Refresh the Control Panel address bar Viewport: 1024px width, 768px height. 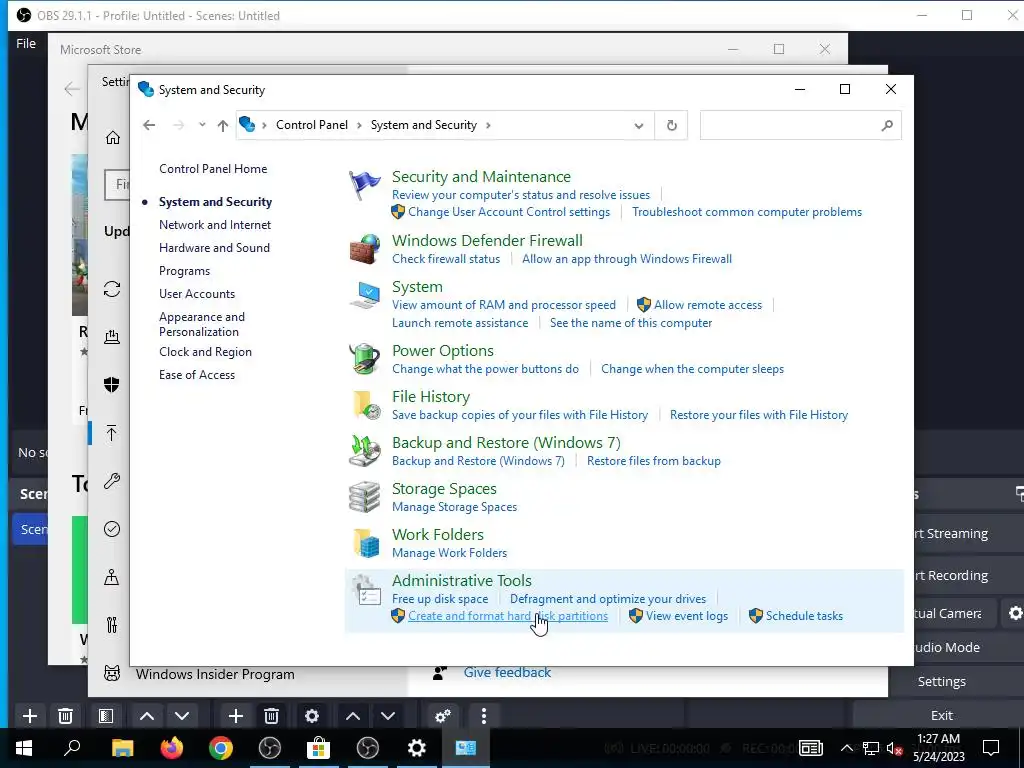point(671,125)
